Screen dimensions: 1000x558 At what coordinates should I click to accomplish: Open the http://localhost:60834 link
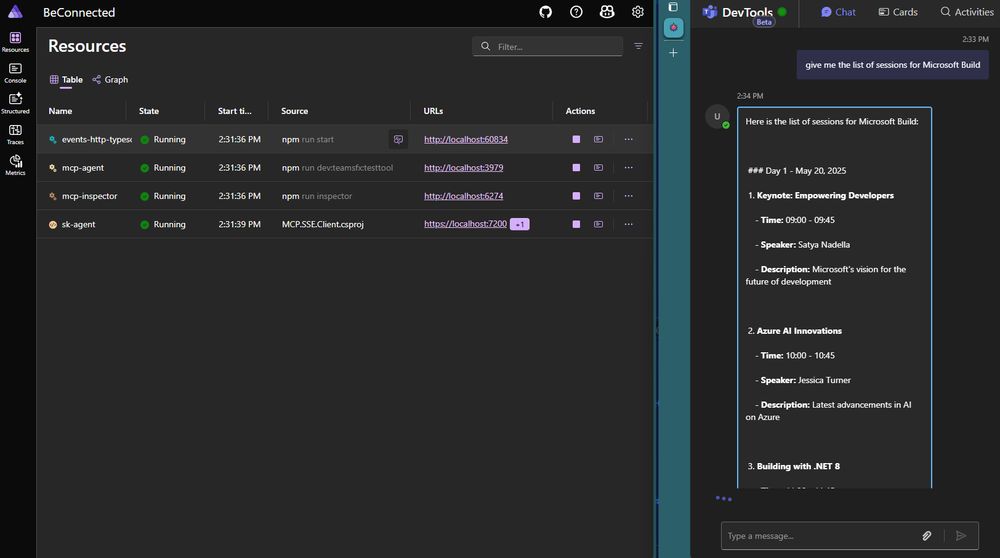(x=466, y=139)
